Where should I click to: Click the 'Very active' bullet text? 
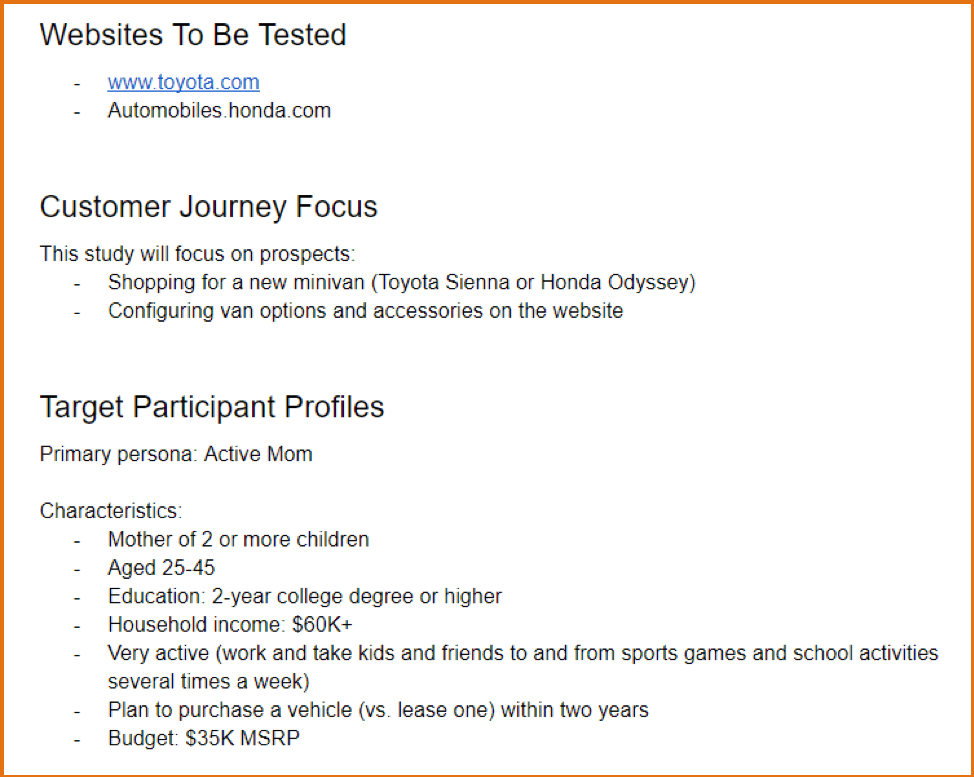pos(522,653)
